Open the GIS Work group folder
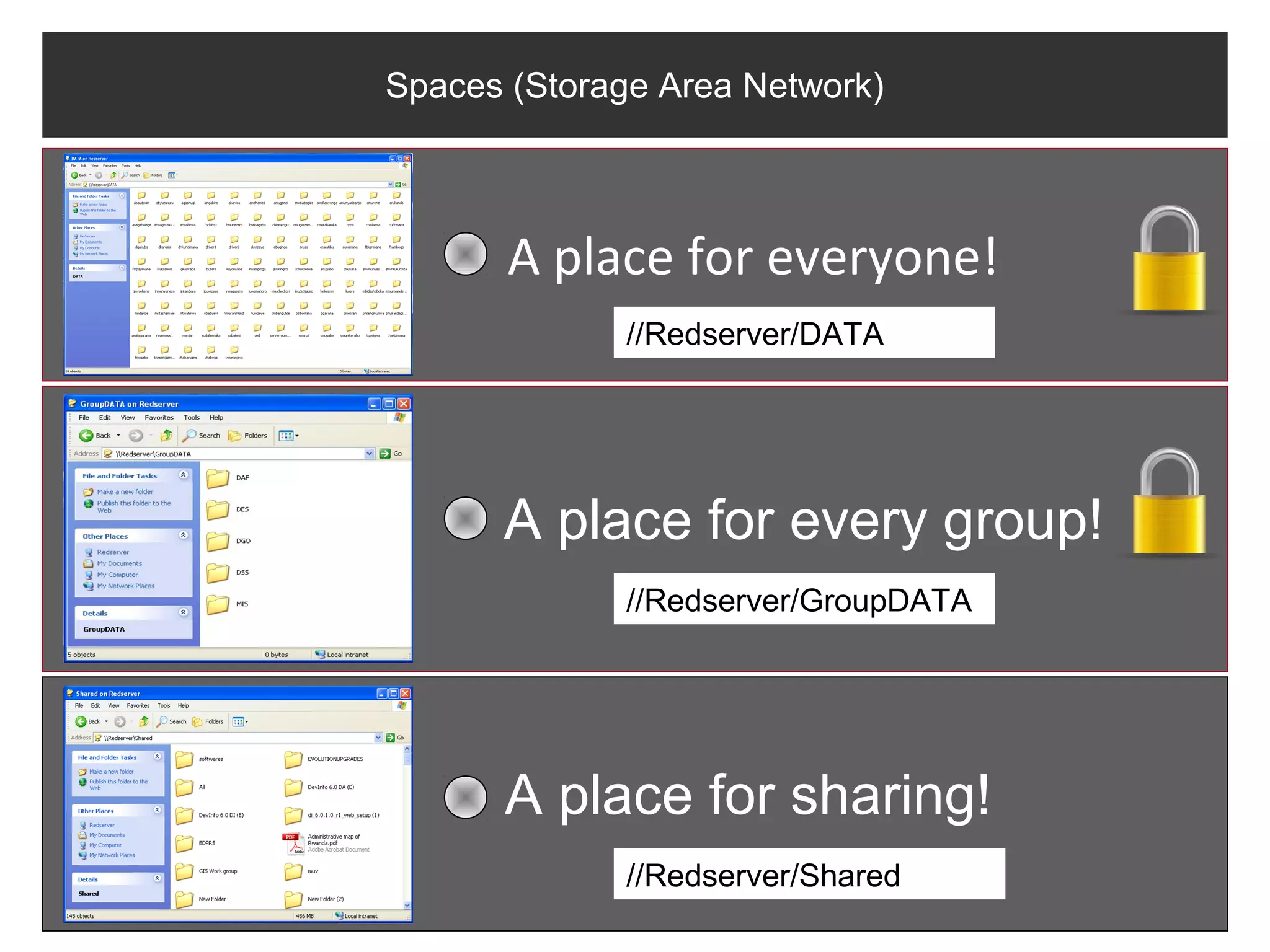The height and width of the screenshot is (952, 1270). 185,871
